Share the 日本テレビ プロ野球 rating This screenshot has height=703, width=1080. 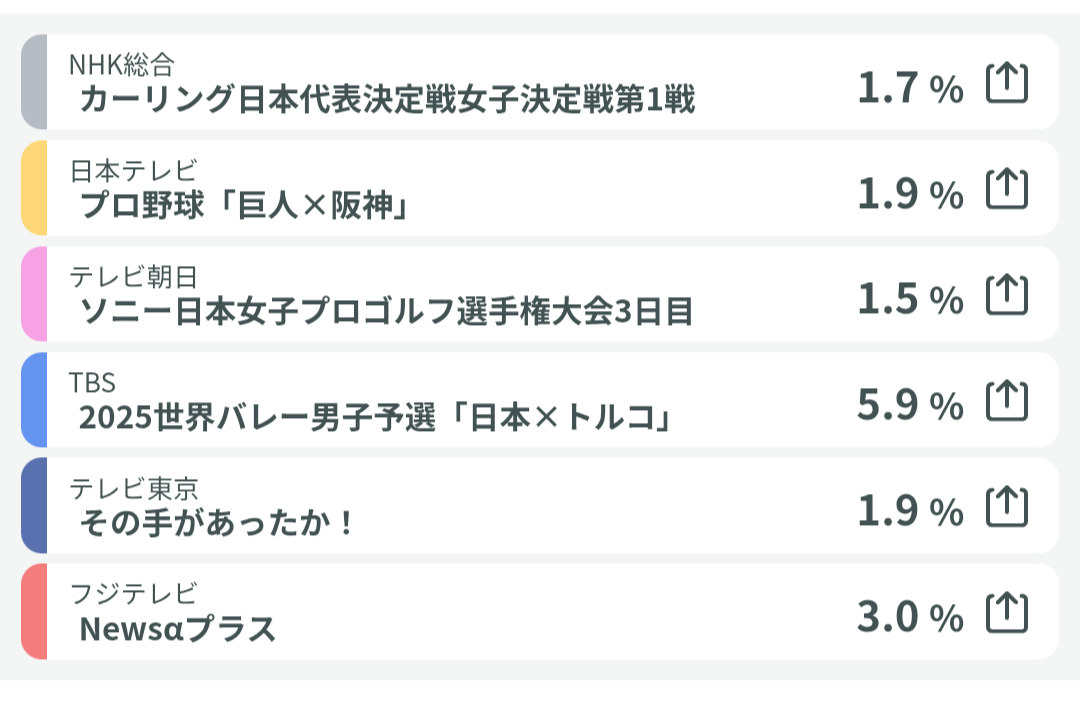[x=1007, y=188]
